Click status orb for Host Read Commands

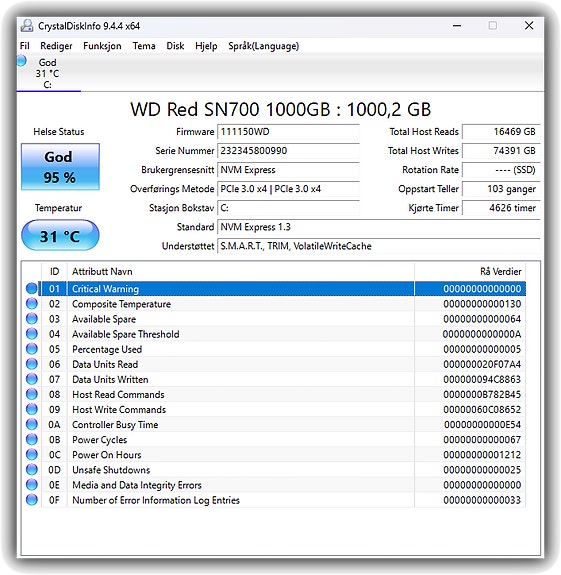coord(32,394)
